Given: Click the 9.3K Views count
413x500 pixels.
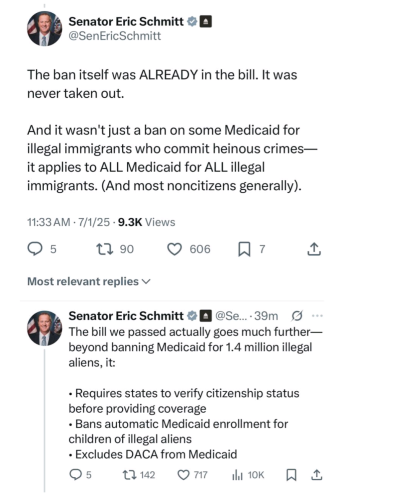Looking at the screenshot, I should (x=146, y=222).
